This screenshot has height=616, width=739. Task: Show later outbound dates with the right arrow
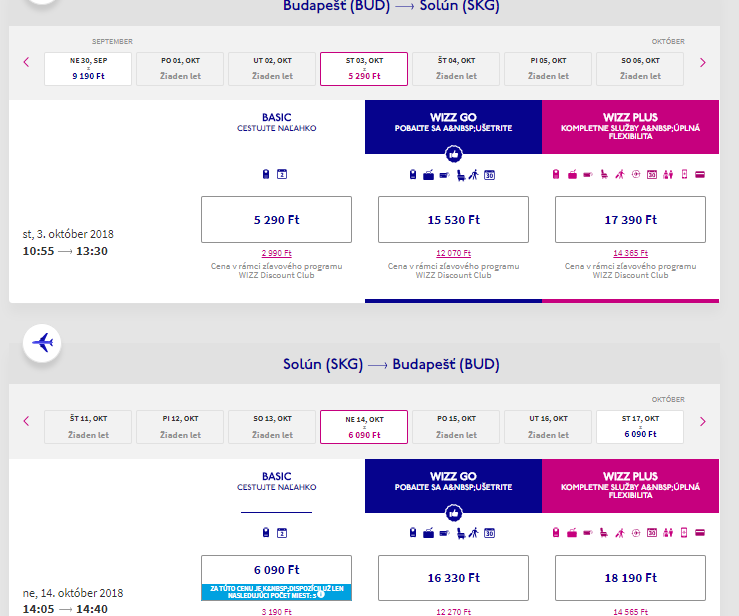coord(703,62)
